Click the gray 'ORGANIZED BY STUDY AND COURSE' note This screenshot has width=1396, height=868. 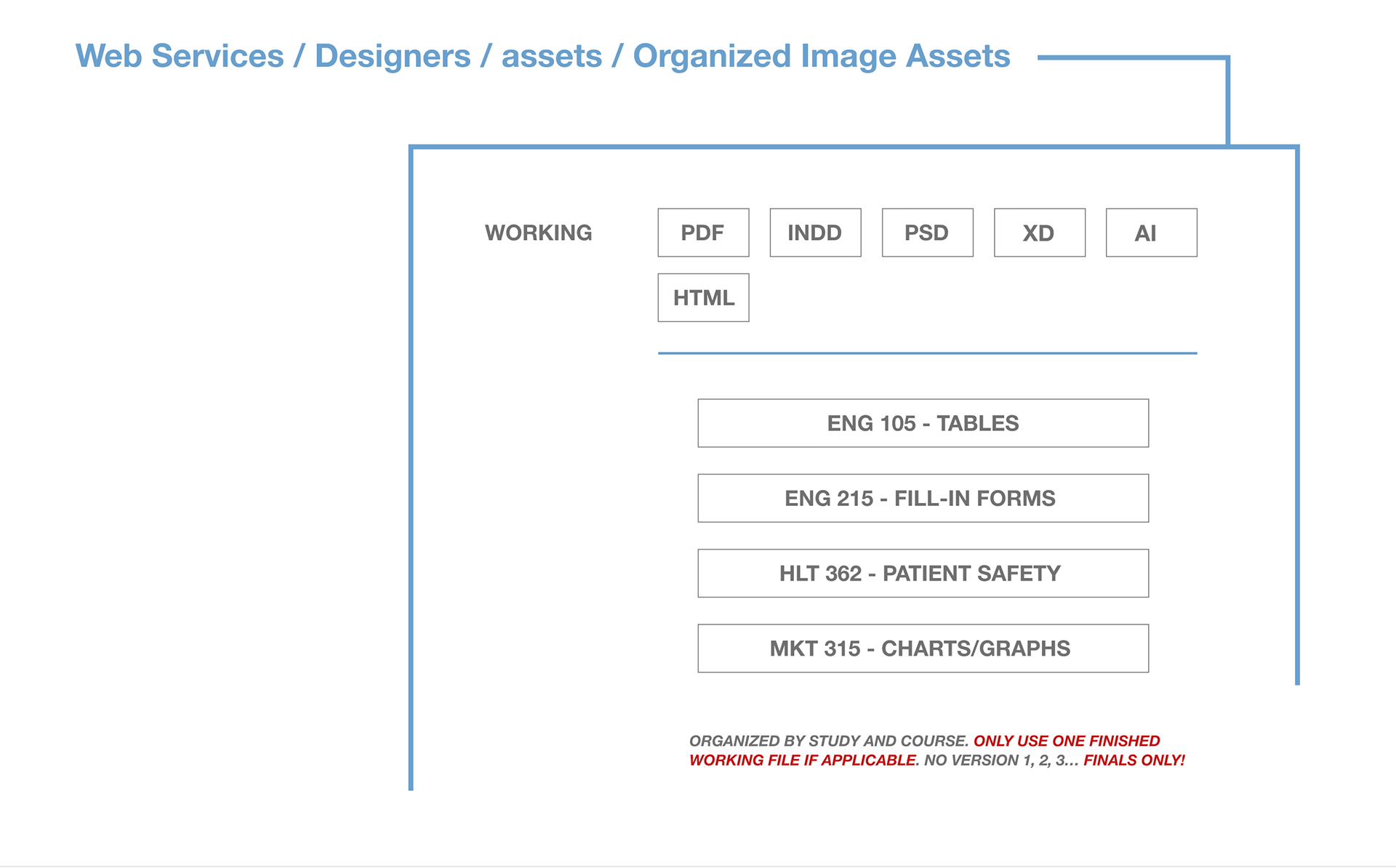(828, 741)
